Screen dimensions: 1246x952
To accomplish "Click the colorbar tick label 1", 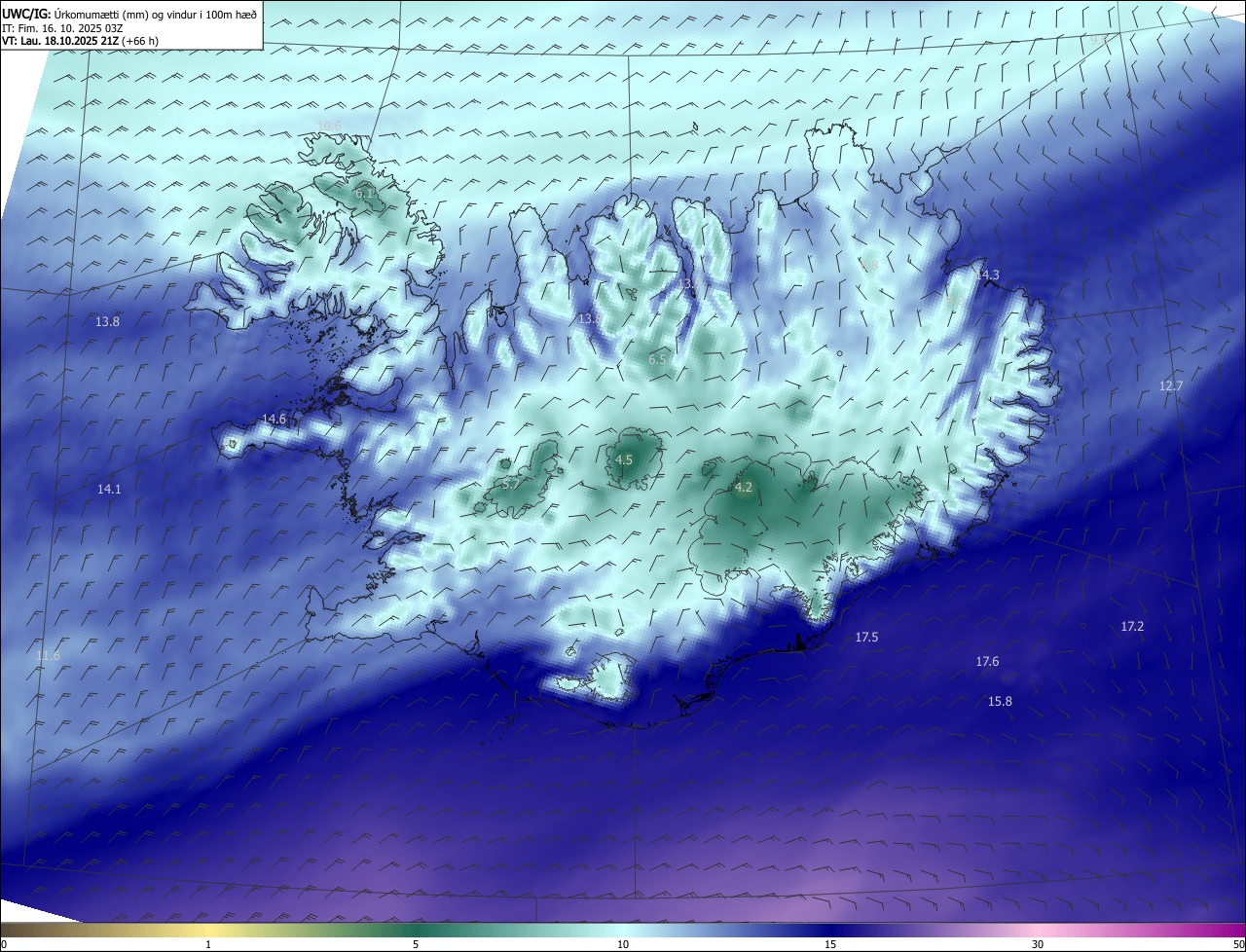I will coord(208,945).
